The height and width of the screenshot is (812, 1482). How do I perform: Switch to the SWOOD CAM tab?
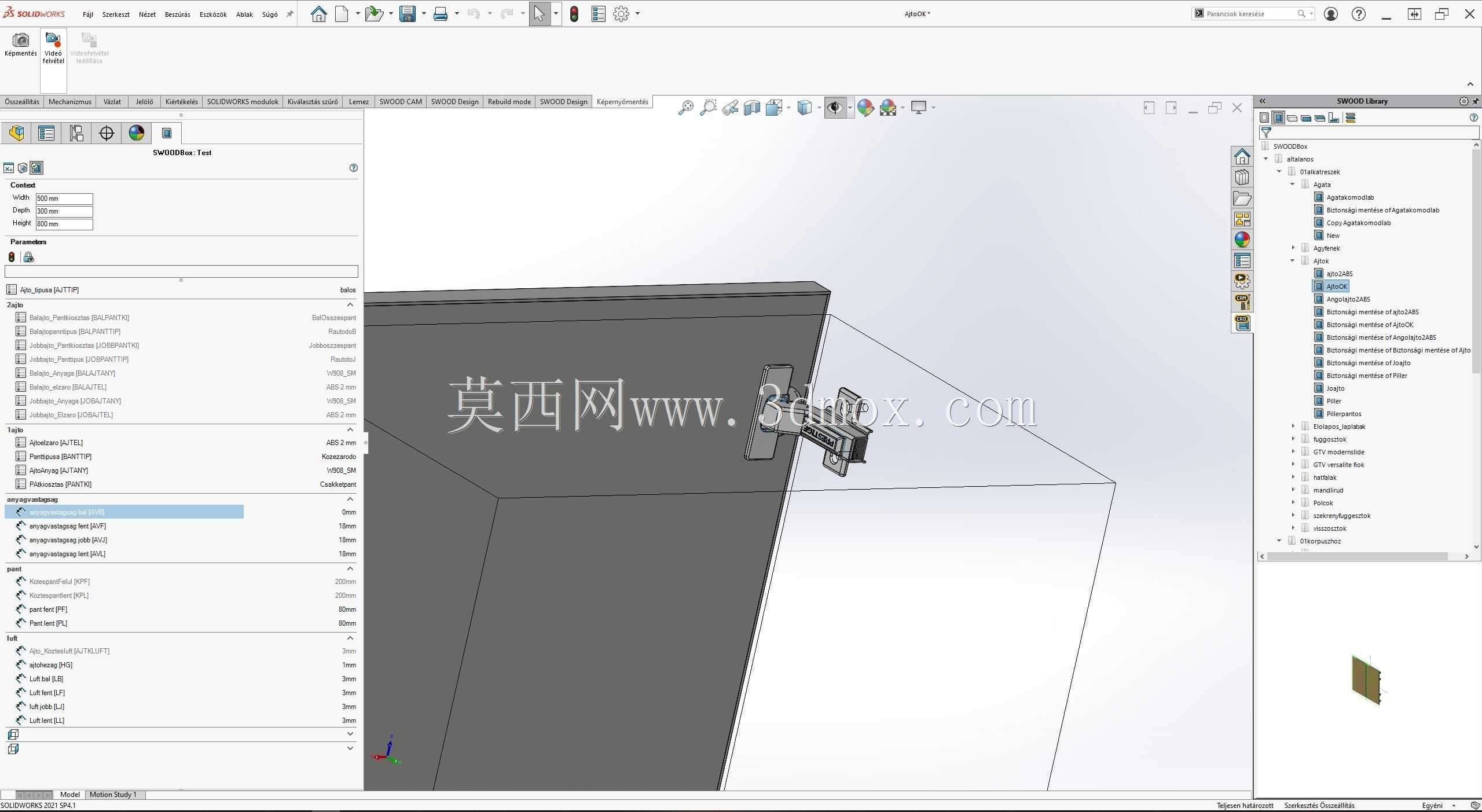401,102
